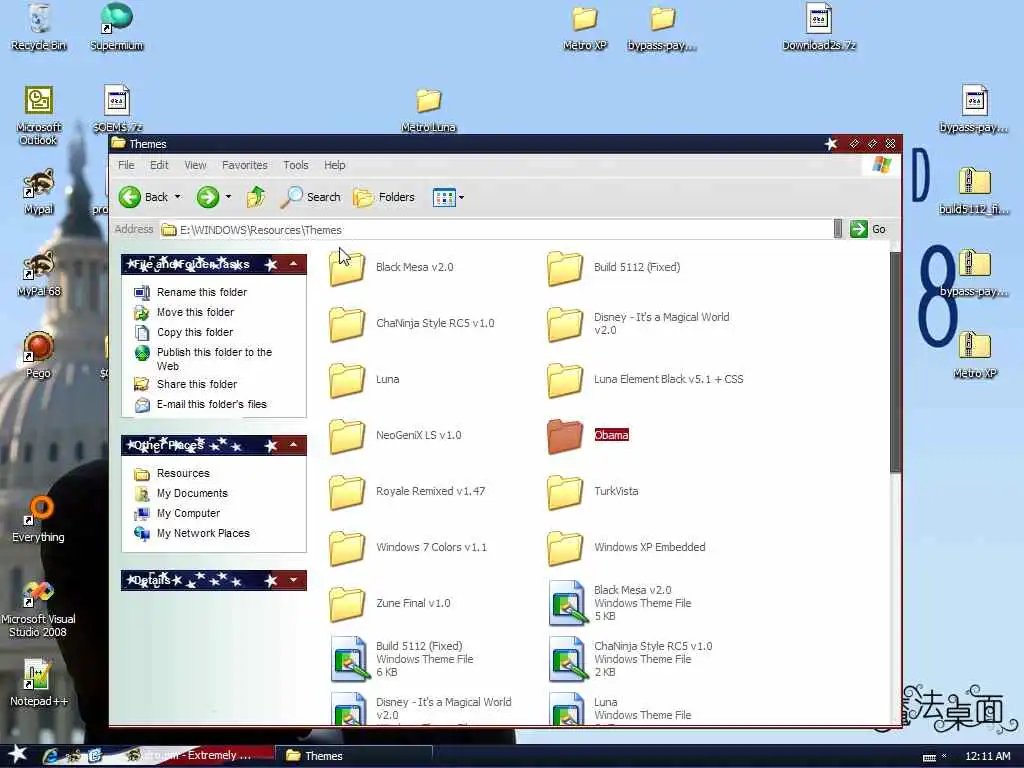1024x768 pixels.
Task: Select the Royale Remixed v1.47 folder
Action: point(408,492)
